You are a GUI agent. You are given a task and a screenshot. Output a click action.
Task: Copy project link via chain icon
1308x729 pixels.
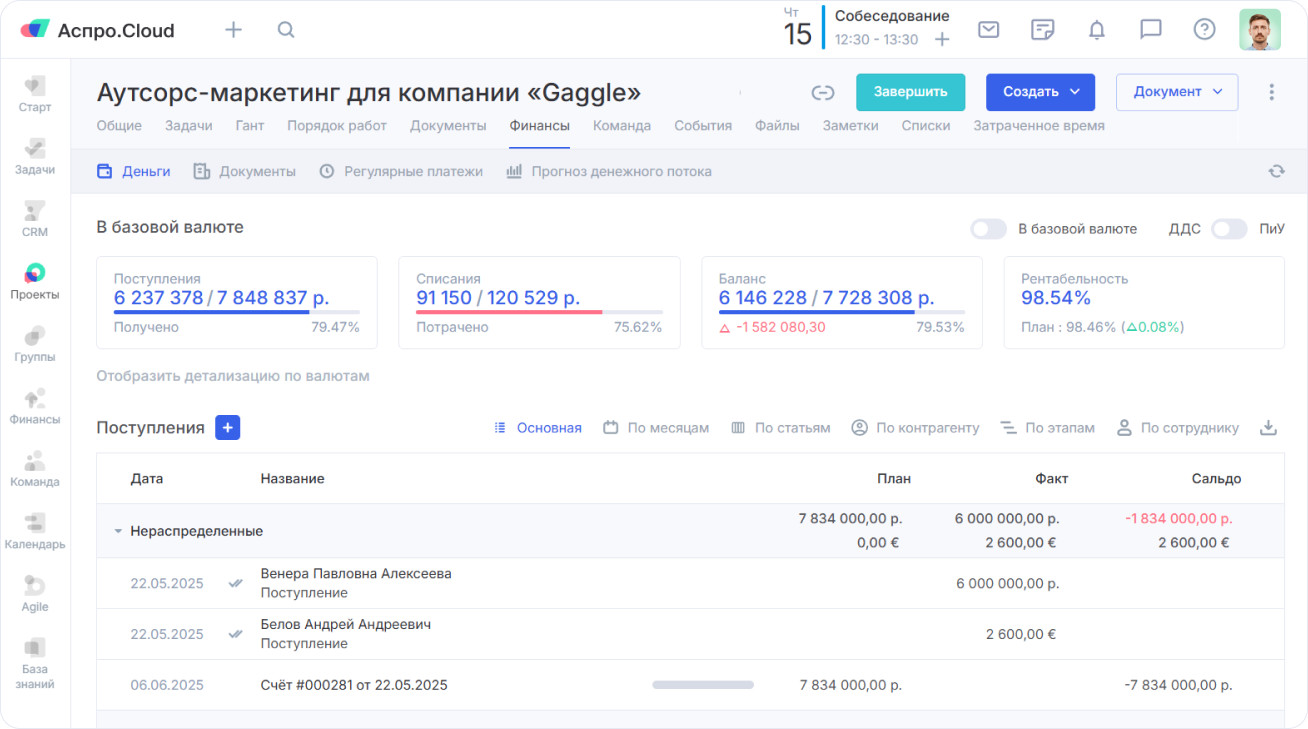click(x=823, y=92)
